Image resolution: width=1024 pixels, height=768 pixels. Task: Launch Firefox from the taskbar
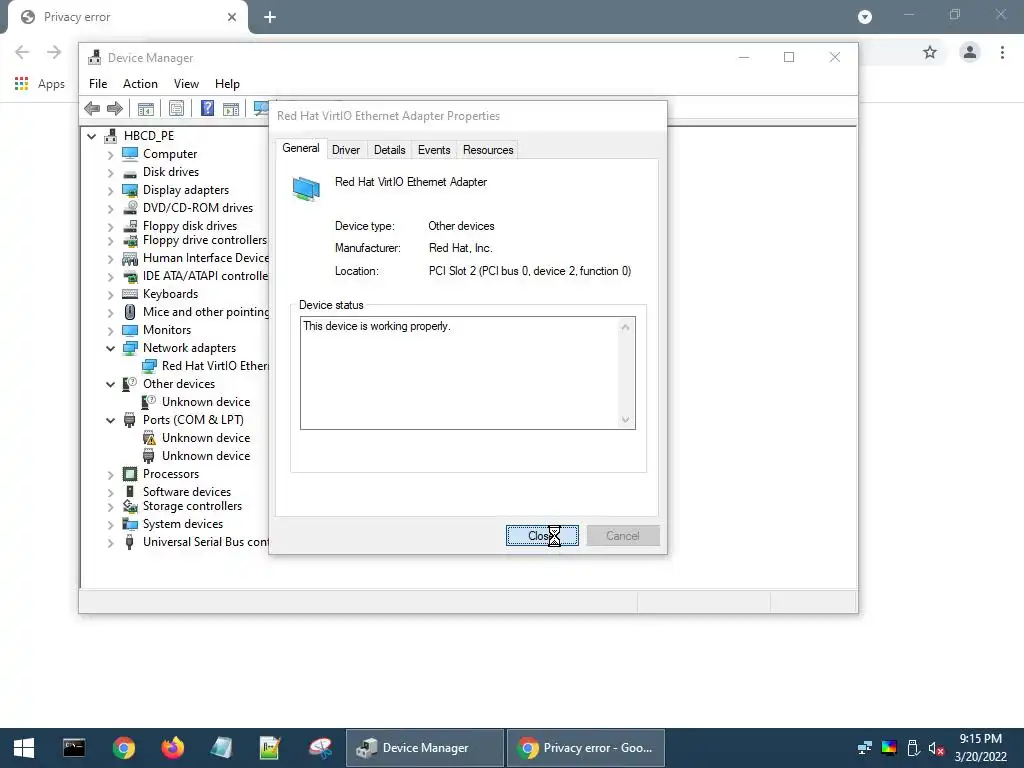(x=173, y=748)
